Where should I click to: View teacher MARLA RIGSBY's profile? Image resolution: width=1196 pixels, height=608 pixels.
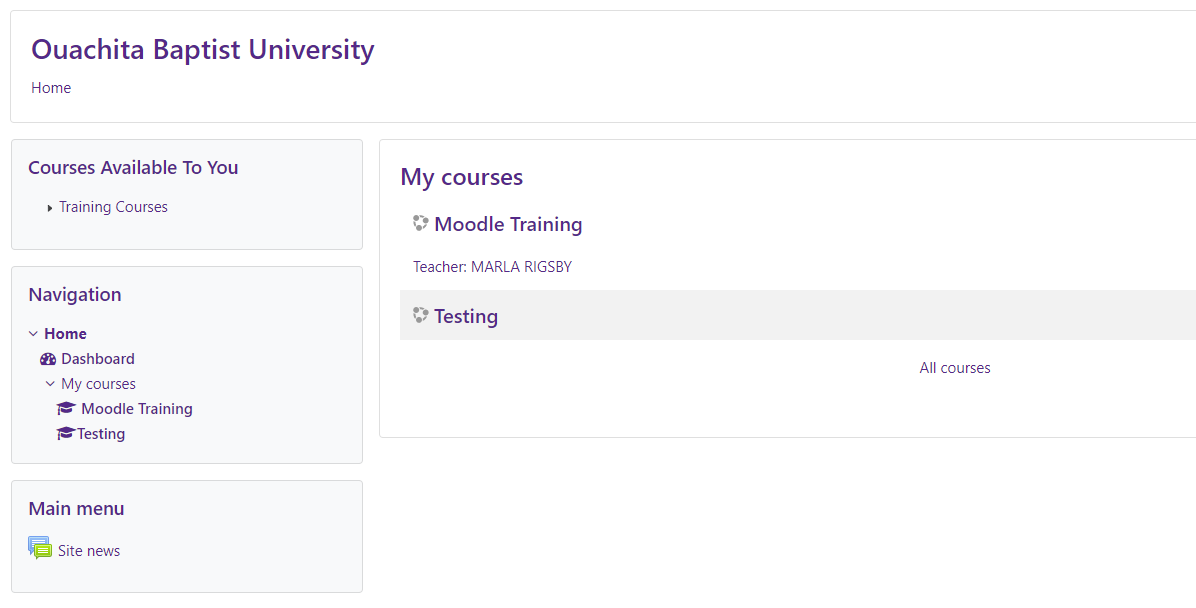[522, 267]
